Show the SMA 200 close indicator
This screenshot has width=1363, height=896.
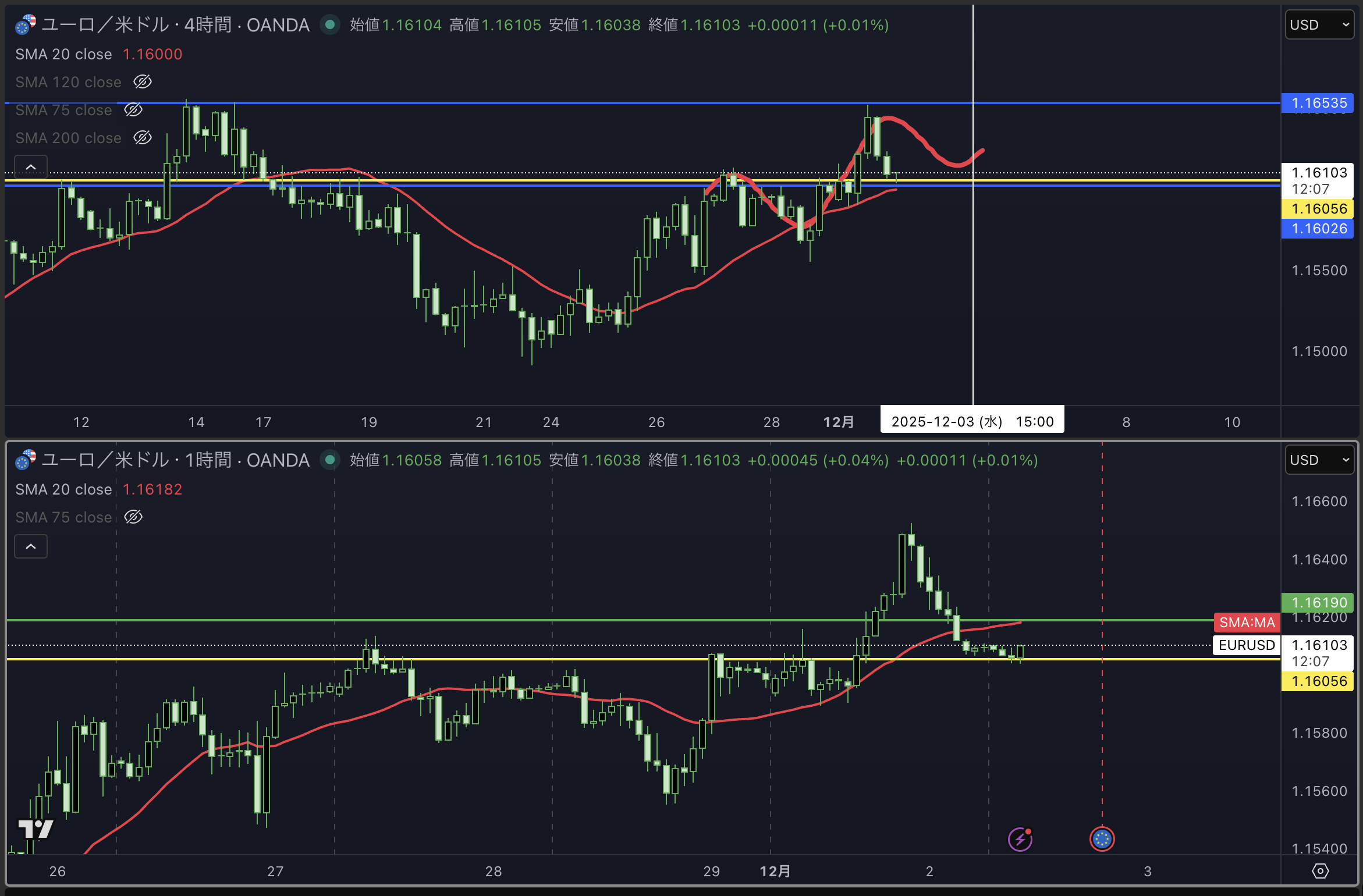pyautogui.click(x=143, y=138)
